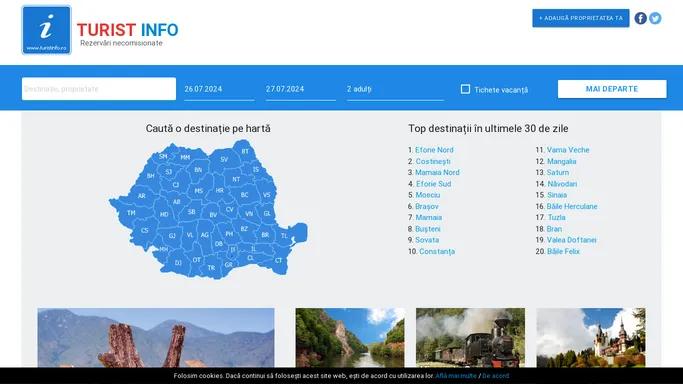Open Mamaia destination link, number 7
Screen dimensions: 683x384
tap(428, 217)
